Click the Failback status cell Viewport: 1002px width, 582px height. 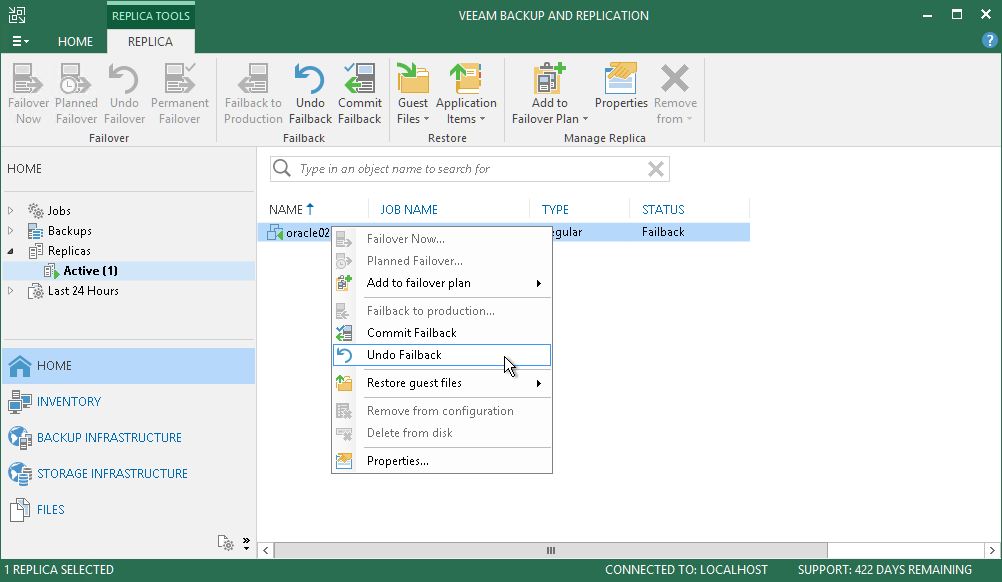(x=663, y=232)
